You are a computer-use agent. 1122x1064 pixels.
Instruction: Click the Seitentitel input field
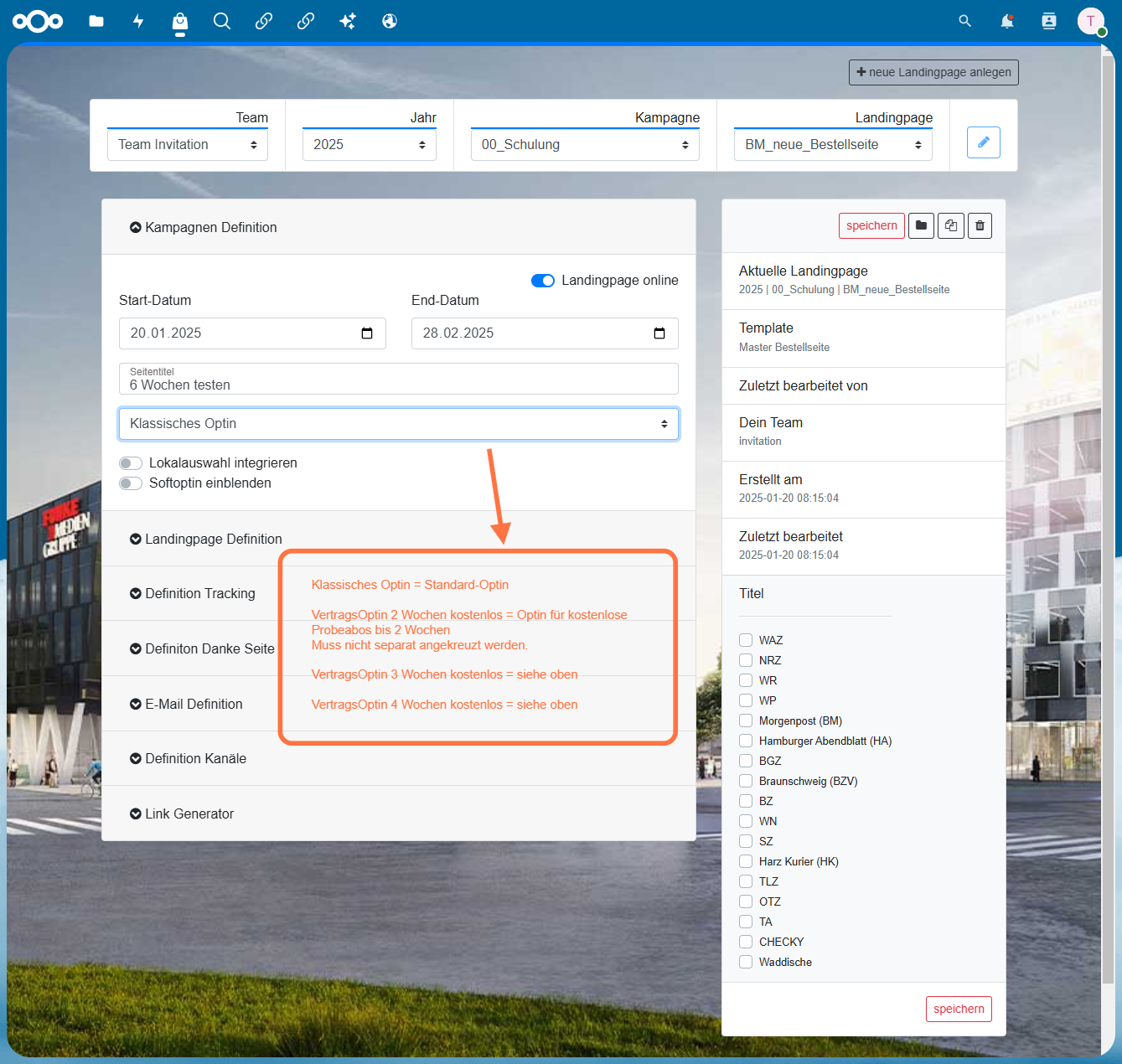399,379
